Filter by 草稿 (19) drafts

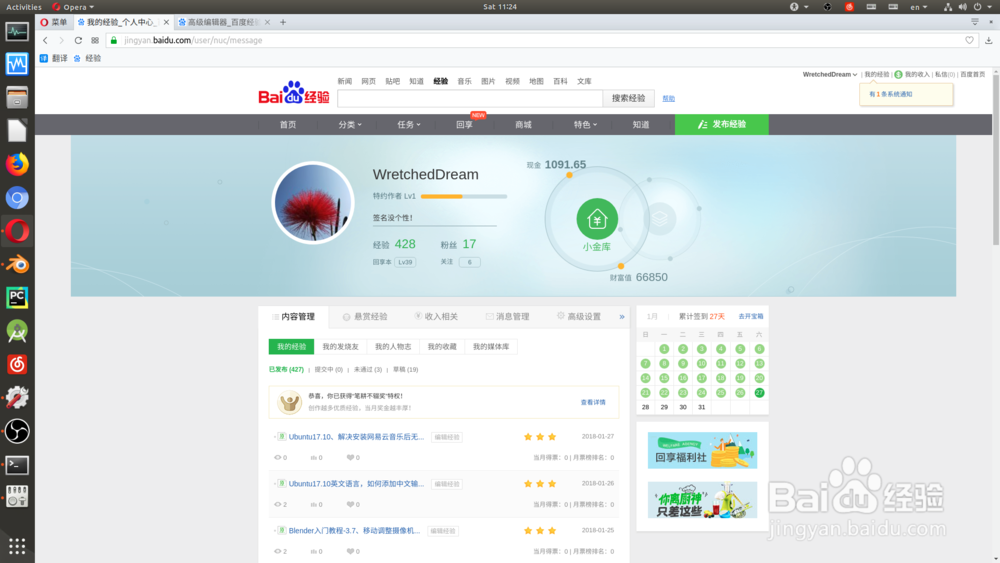click(406, 370)
